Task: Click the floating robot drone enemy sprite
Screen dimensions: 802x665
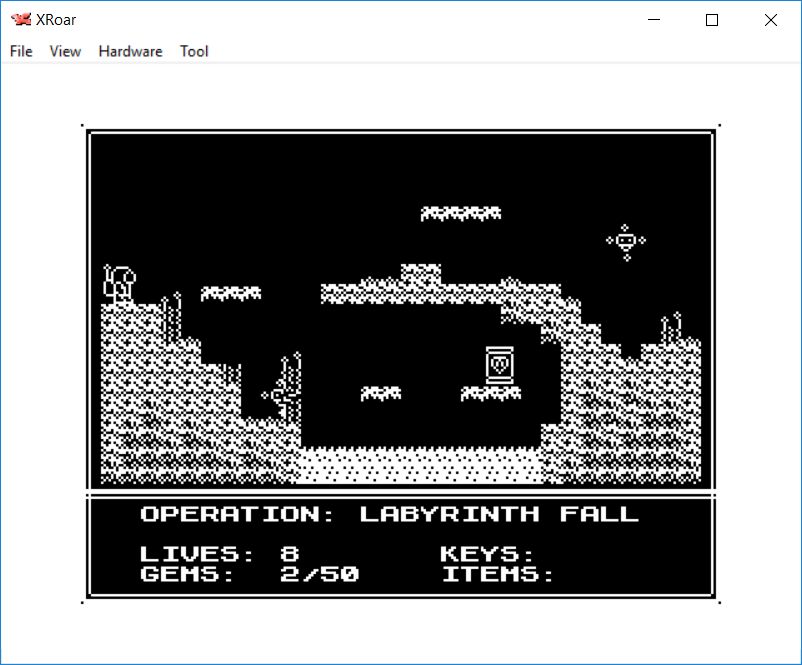Action: click(x=626, y=242)
